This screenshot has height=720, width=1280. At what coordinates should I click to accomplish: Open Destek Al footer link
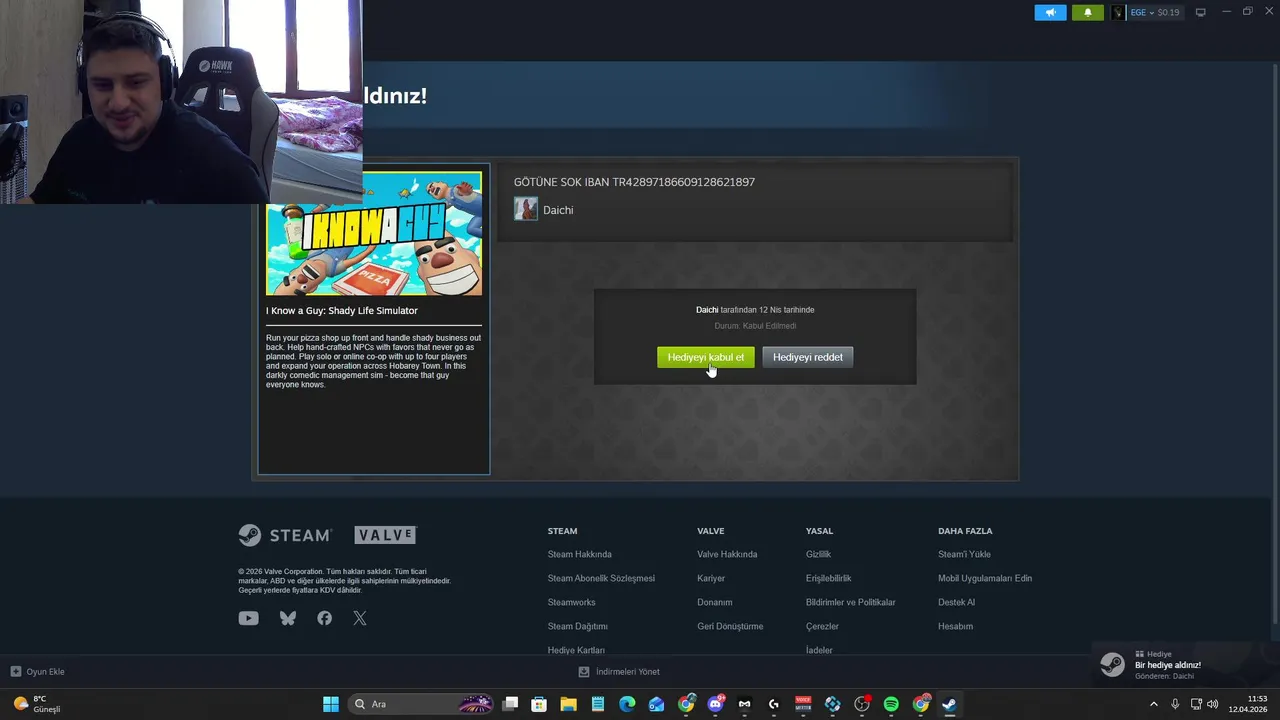pyautogui.click(x=956, y=602)
